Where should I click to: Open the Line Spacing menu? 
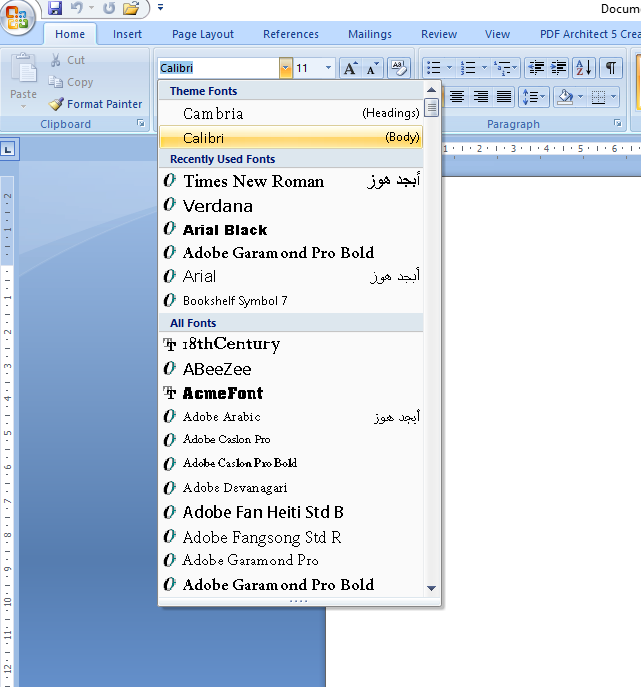click(533, 96)
